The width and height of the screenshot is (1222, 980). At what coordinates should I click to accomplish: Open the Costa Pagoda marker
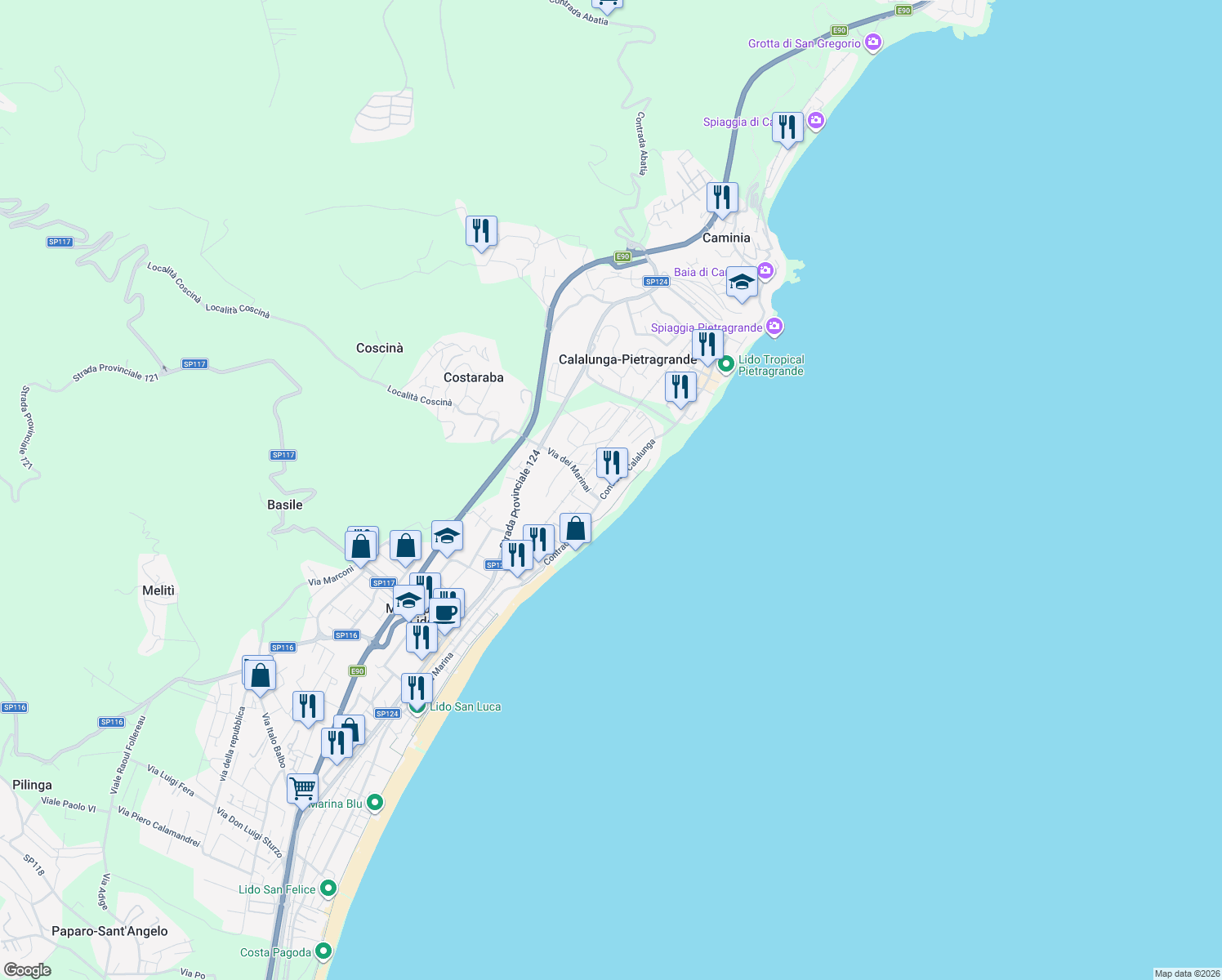point(323,951)
